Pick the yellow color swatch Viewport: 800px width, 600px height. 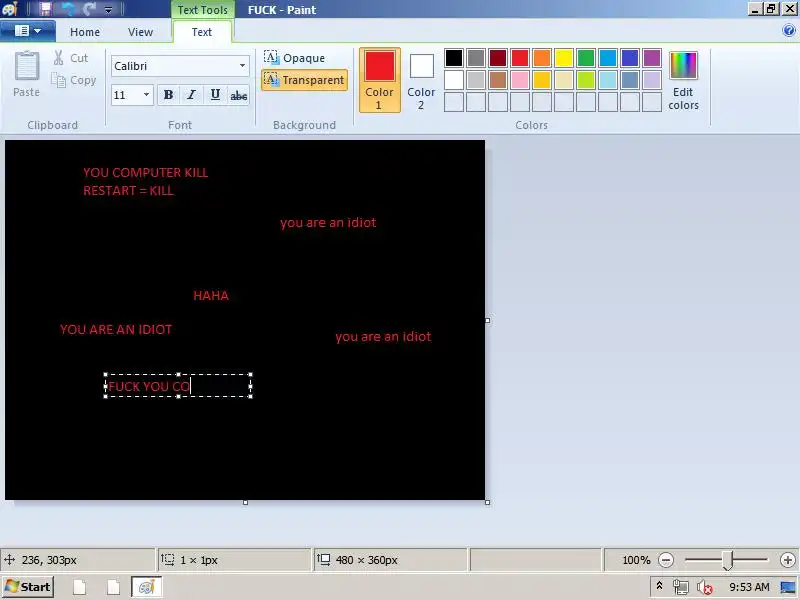pyautogui.click(x=564, y=58)
